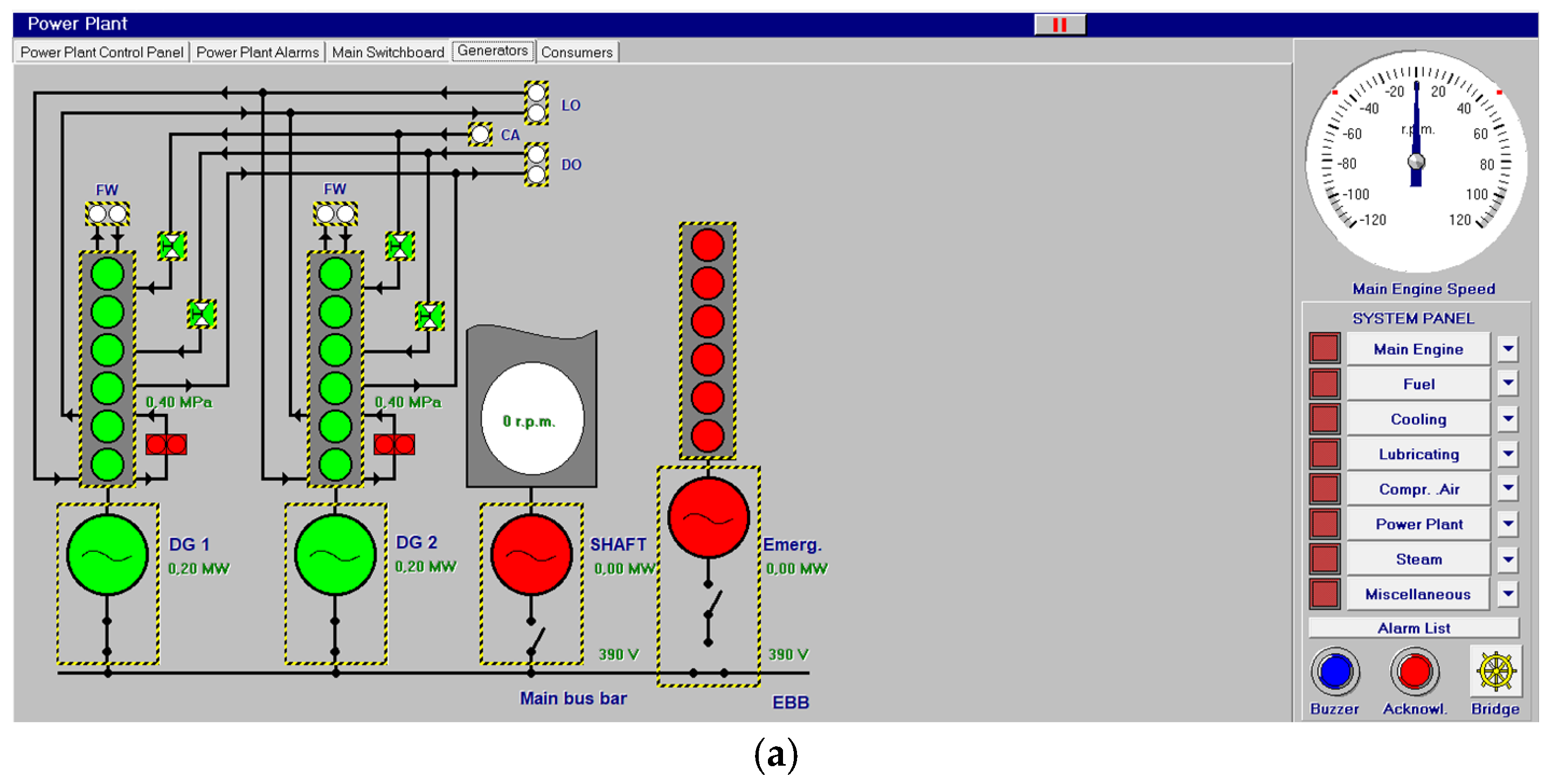The width and height of the screenshot is (1552, 784).
Task: Click the Emerg. generator symbol
Action: click(710, 518)
